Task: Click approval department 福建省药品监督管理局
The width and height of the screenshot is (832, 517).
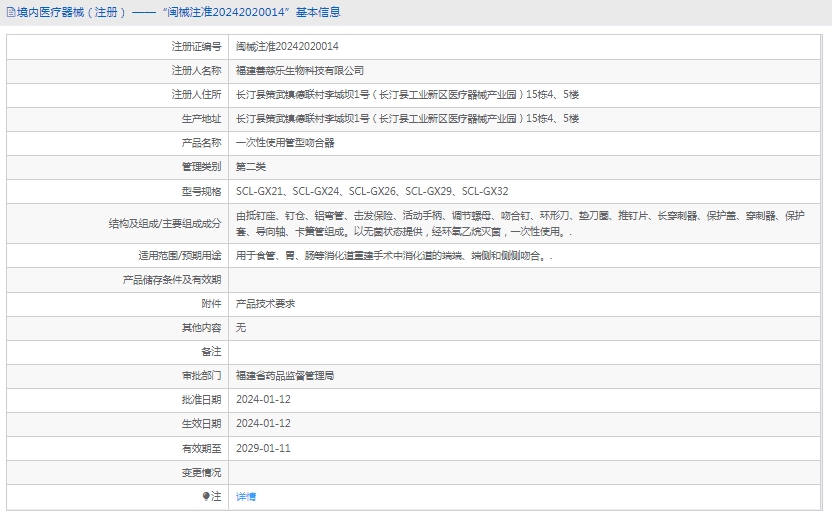Action: [x=285, y=376]
